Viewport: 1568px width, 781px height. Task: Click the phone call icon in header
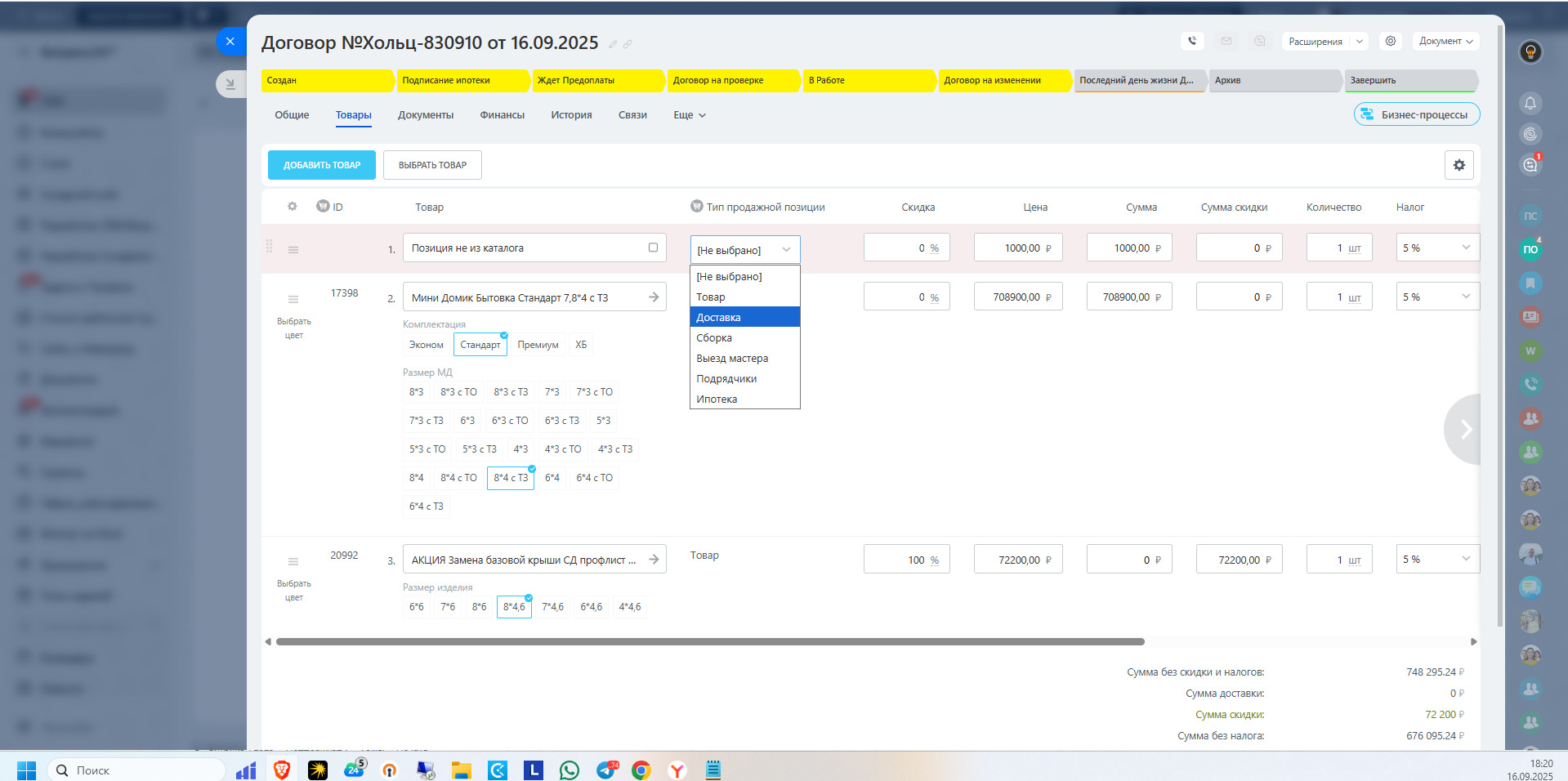pyautogui.click(x=1192, y=41)
